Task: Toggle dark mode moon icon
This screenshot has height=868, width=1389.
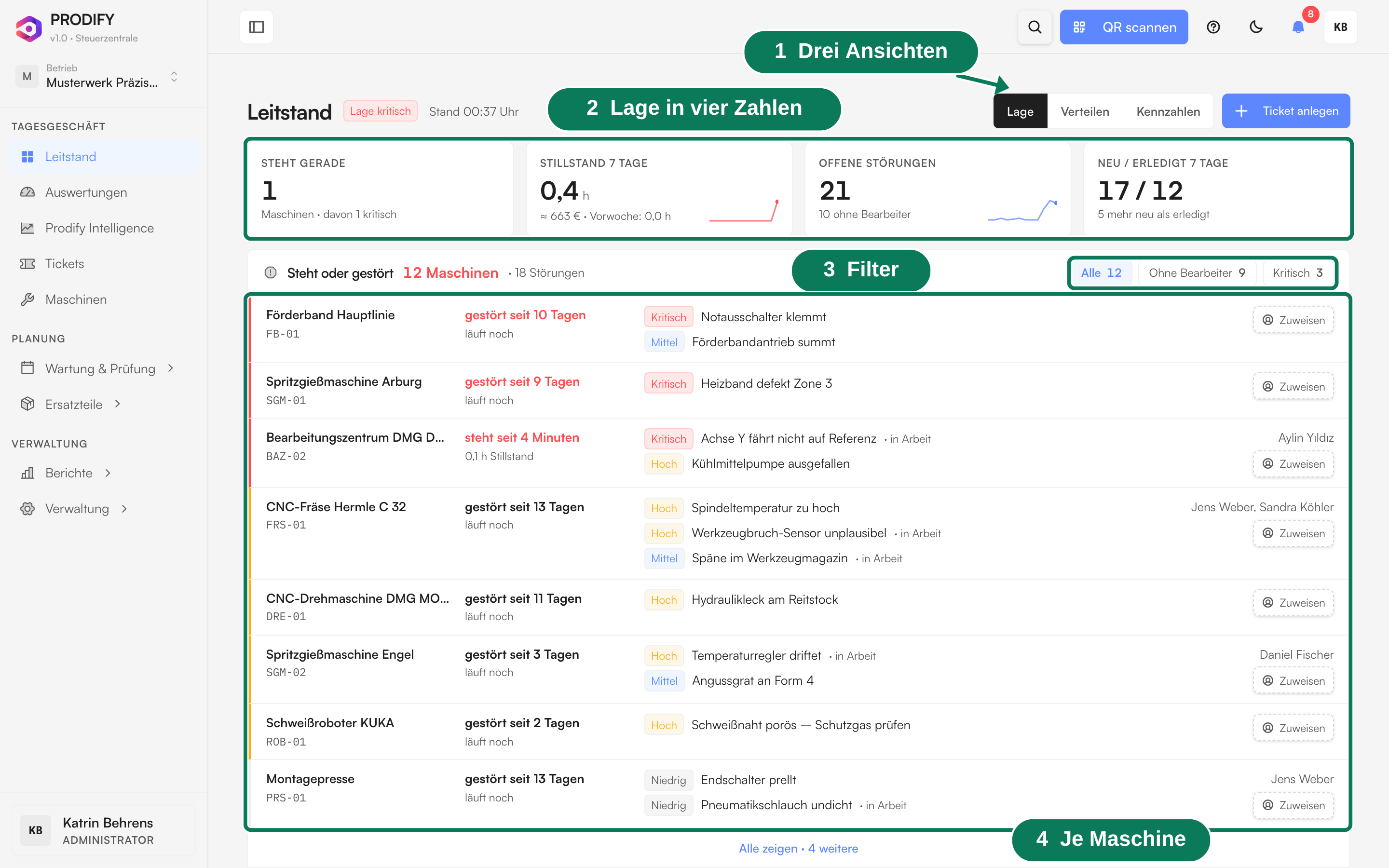Action: pyautogui.click(x=1256, y=27)
